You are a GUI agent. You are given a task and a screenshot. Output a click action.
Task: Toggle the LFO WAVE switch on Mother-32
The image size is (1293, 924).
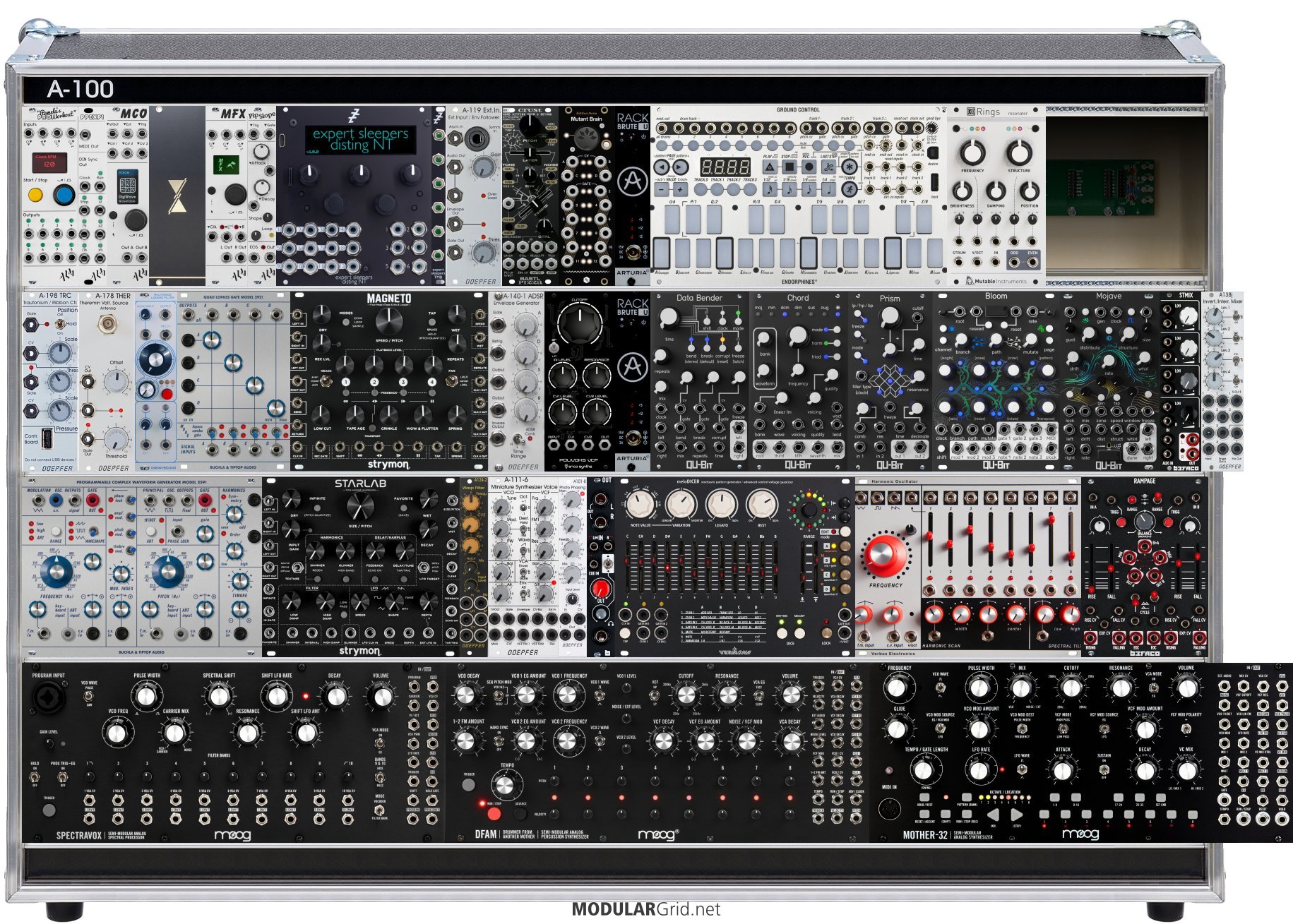click(1021, 768)
